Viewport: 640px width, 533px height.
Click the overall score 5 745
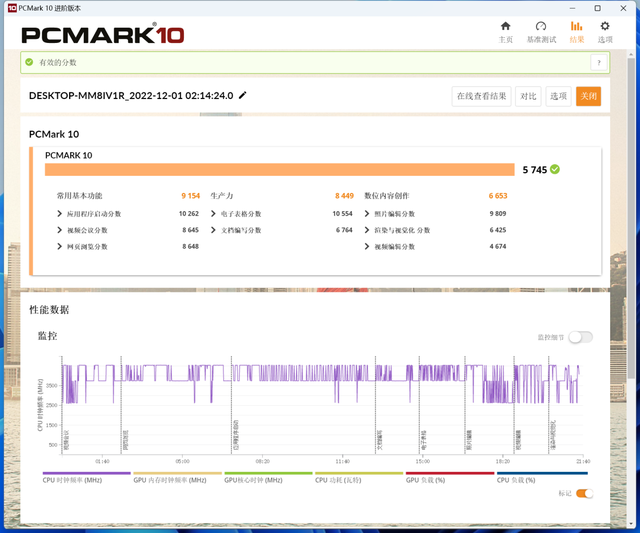(535, 170)
